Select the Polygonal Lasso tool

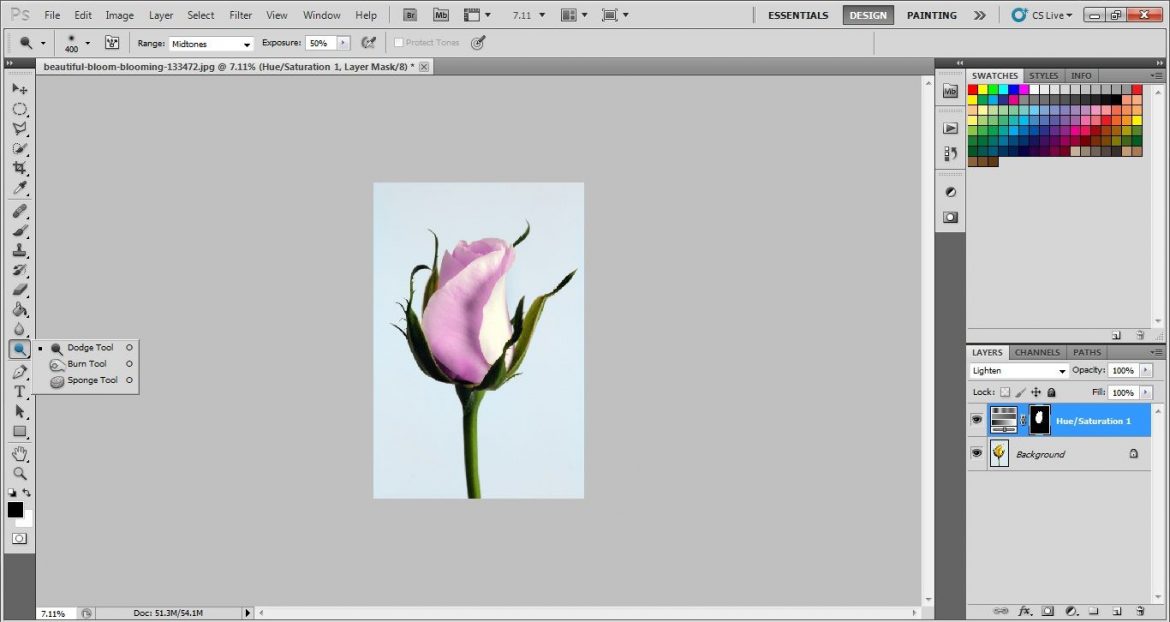coord(19,128)
